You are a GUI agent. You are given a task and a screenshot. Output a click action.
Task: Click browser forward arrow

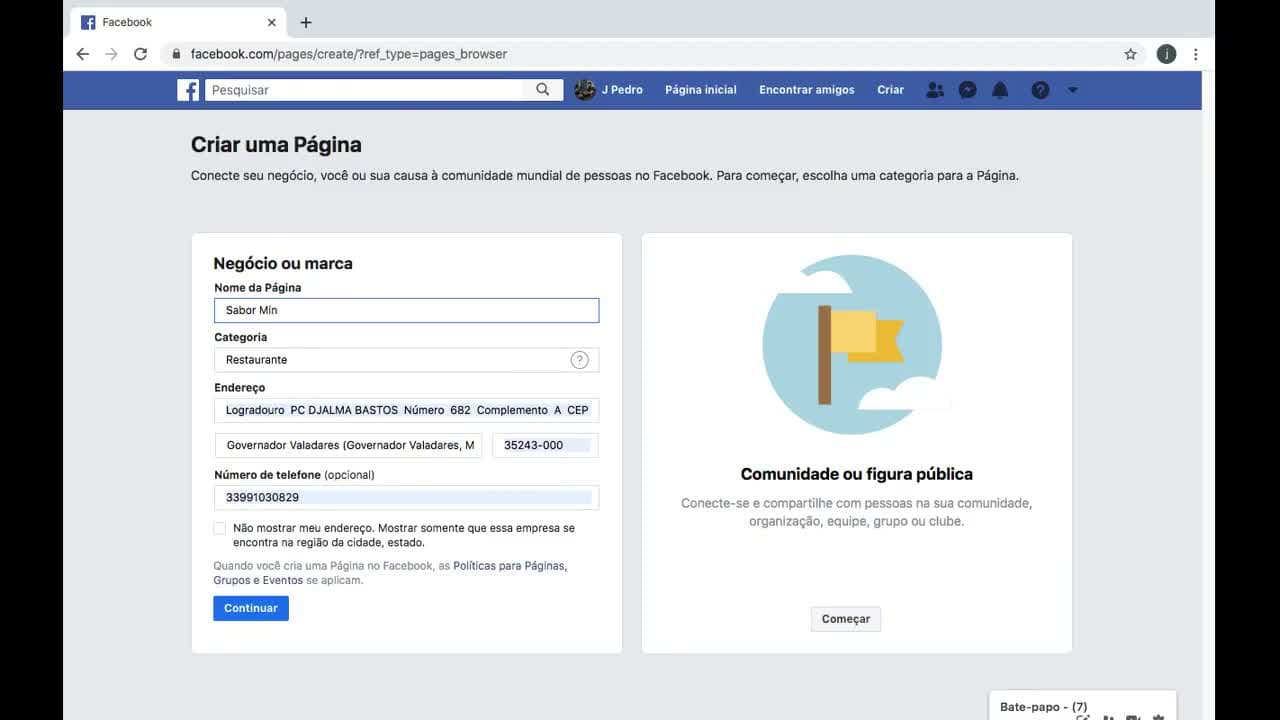(x=111, y=54)
